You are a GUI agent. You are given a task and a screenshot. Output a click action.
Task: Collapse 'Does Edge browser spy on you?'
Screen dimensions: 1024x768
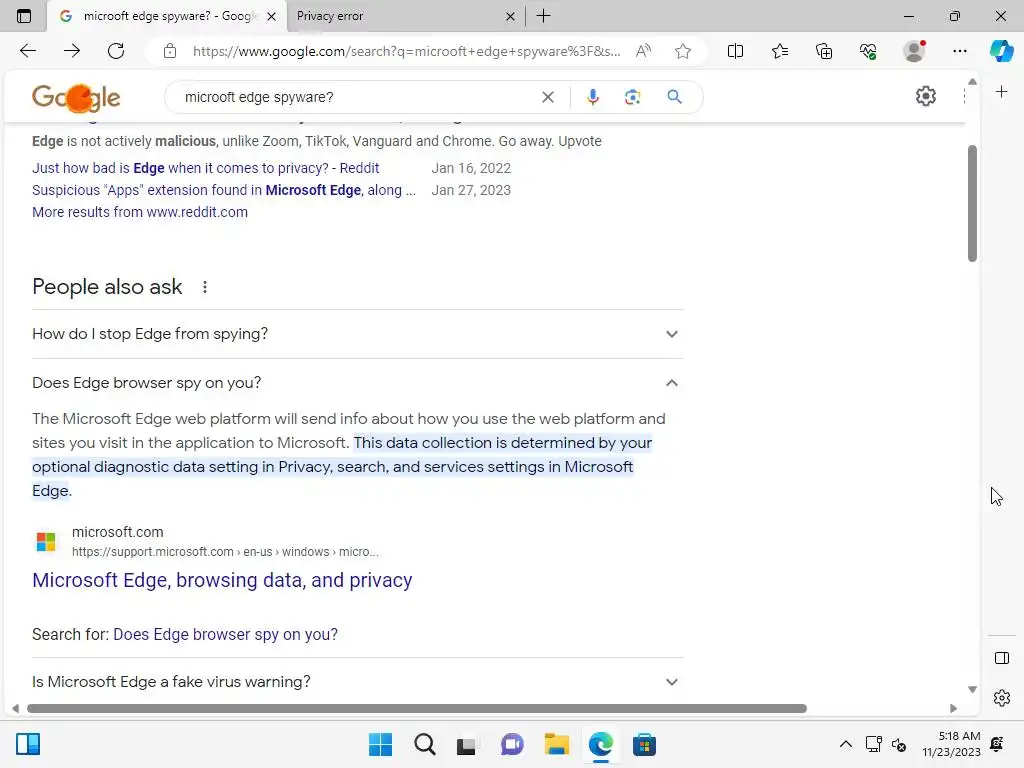tap(358, 383)
